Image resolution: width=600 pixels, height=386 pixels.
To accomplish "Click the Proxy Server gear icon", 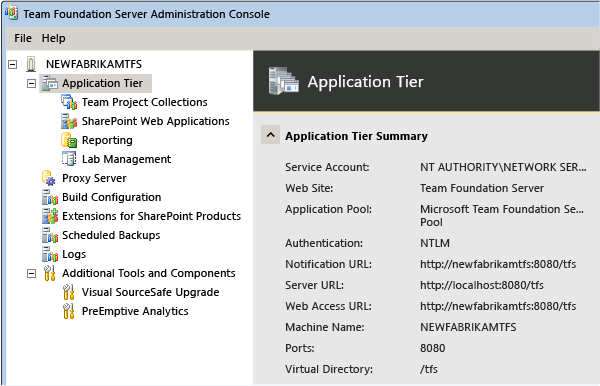I will [49, 178].
